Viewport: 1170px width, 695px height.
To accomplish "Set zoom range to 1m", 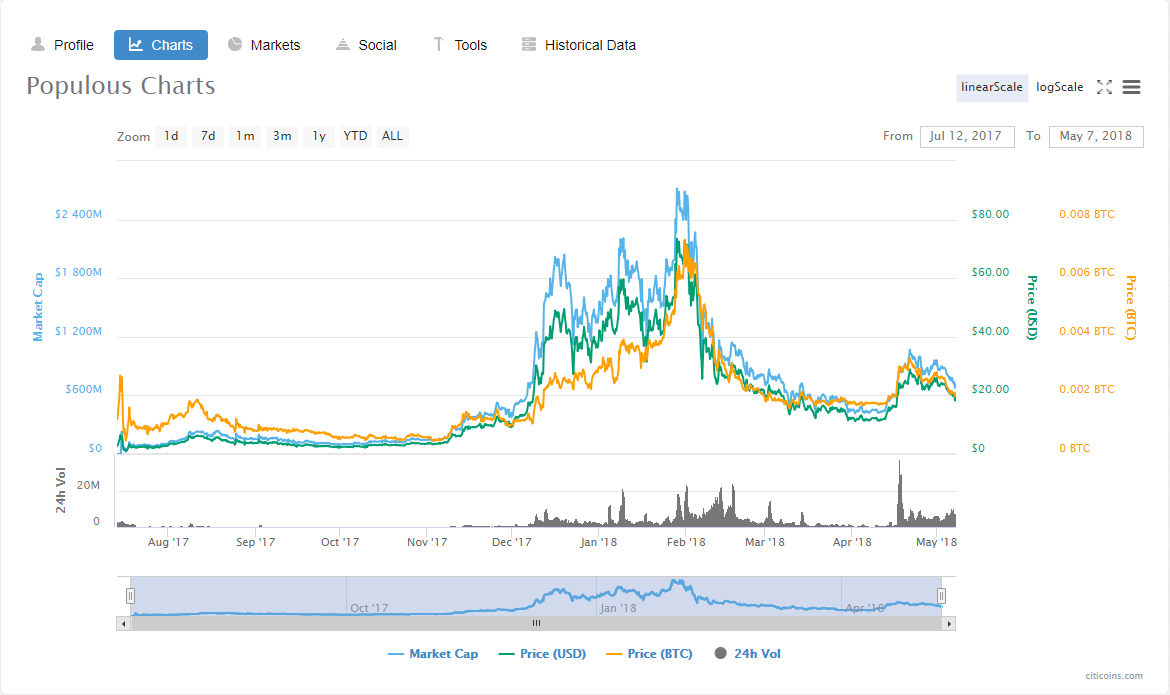I will pyautogui.click(x=245, y=136).
